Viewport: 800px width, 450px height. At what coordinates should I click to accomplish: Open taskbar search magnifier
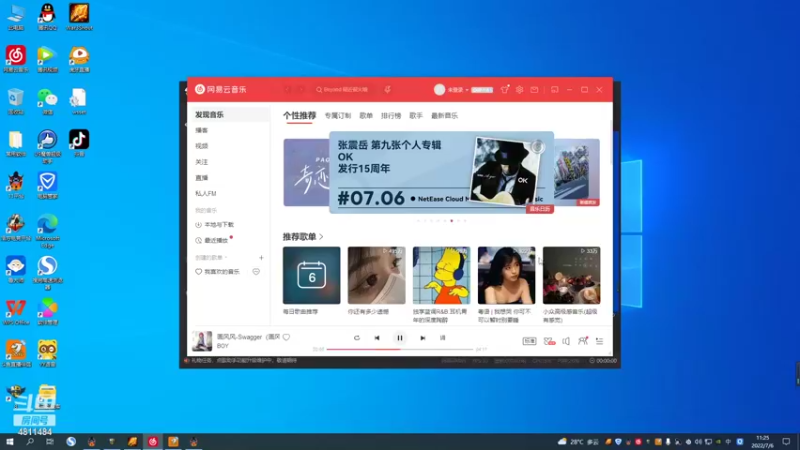30,441
